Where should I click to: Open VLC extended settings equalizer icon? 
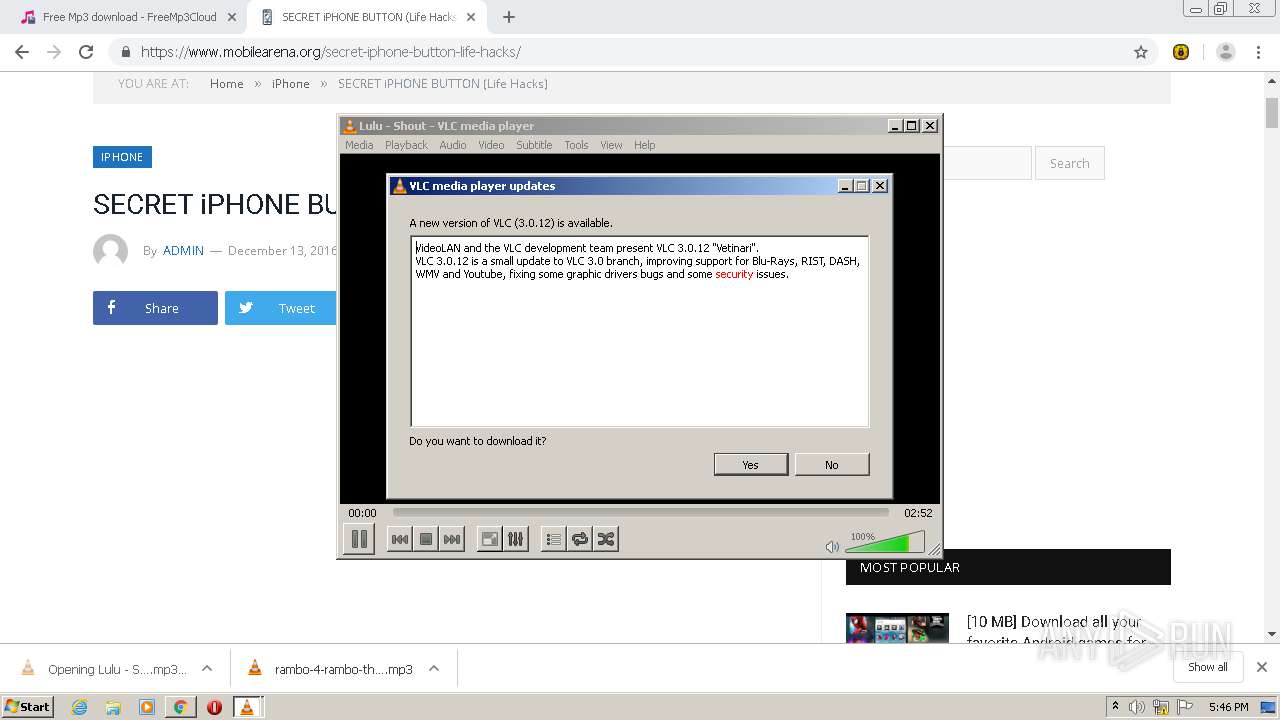(x=515, y=539)
